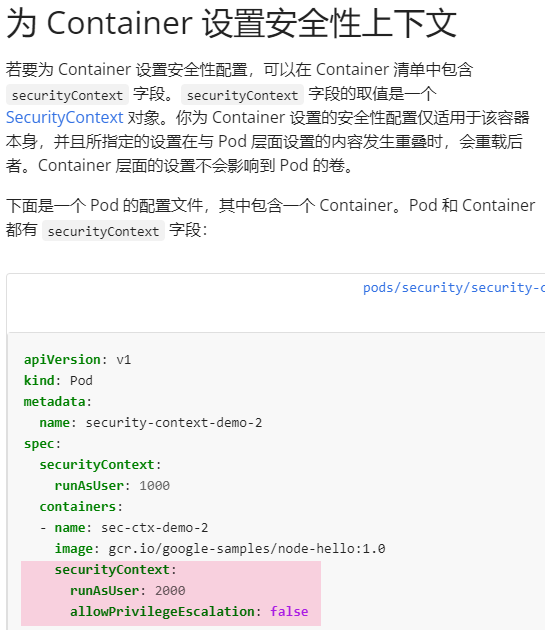This screenshot has width=545, height=630.
Task: Click the highlighted container securityContext key
Action: pos(112,569)
